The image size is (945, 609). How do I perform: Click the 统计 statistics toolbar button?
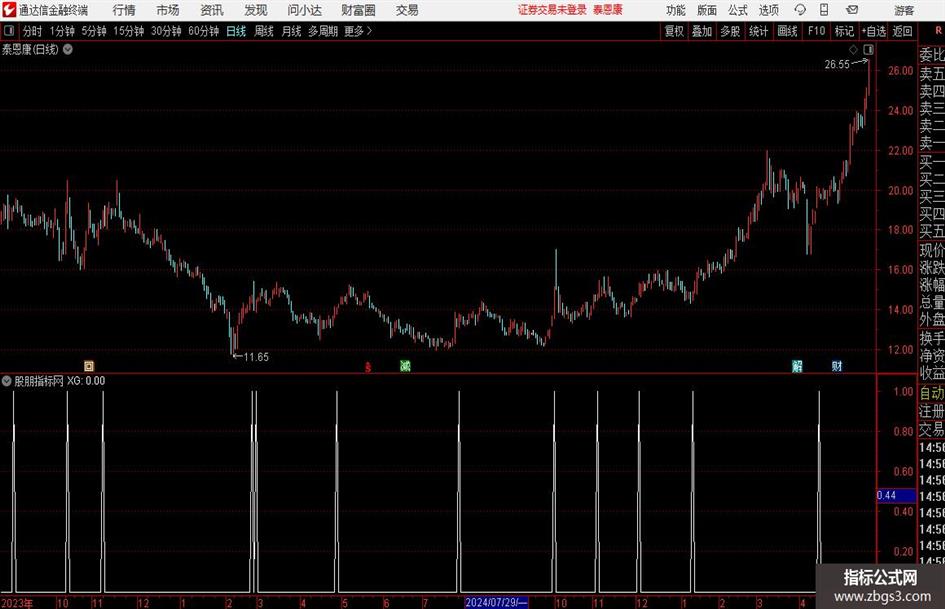[x=759, y=31]
